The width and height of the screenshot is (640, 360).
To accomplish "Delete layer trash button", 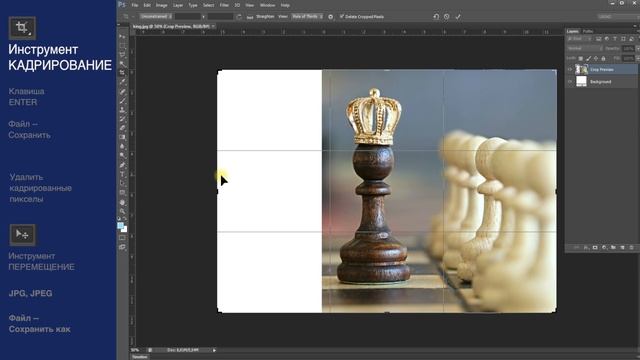I will [631, 247].
